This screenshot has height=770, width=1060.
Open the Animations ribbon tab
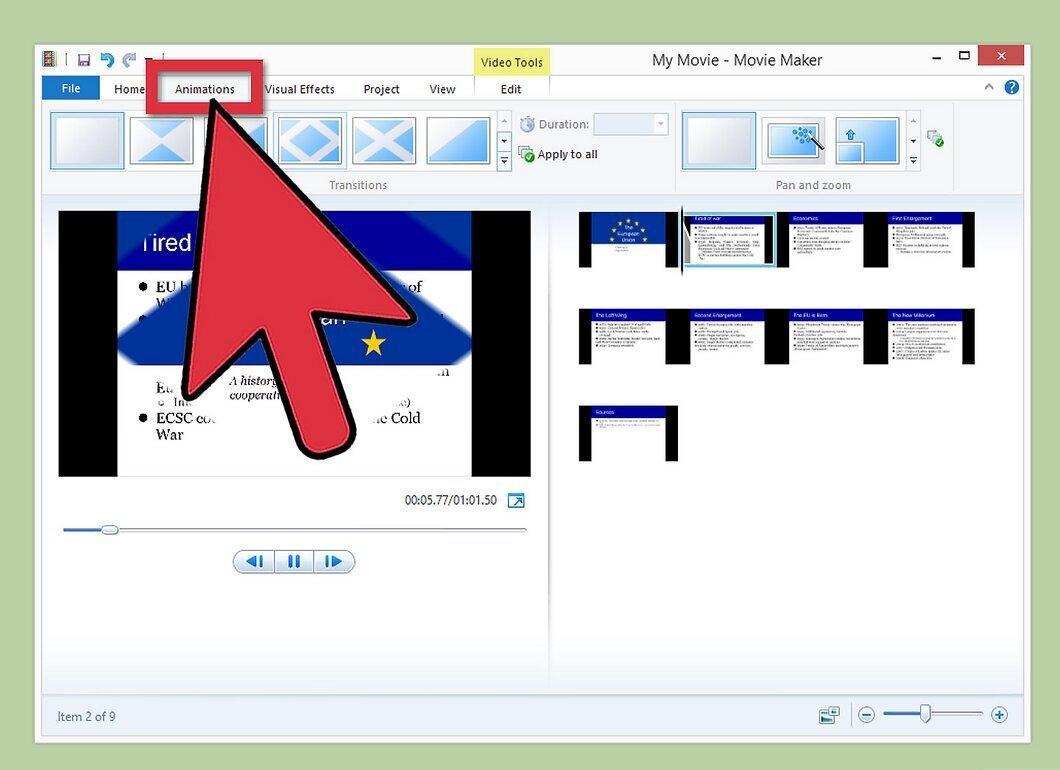[x=204, y=89]
